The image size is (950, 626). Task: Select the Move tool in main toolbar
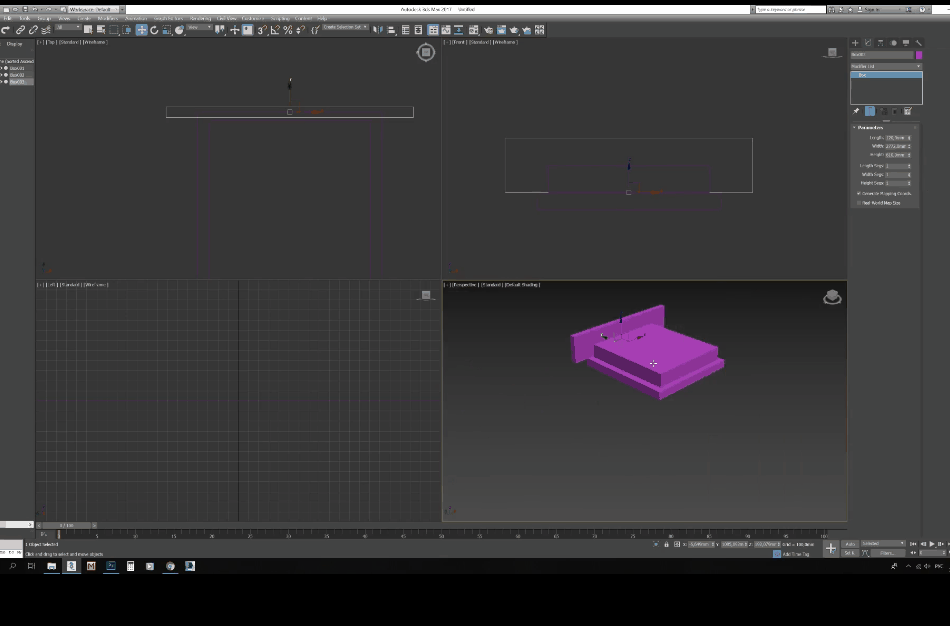tap(141, 30)
